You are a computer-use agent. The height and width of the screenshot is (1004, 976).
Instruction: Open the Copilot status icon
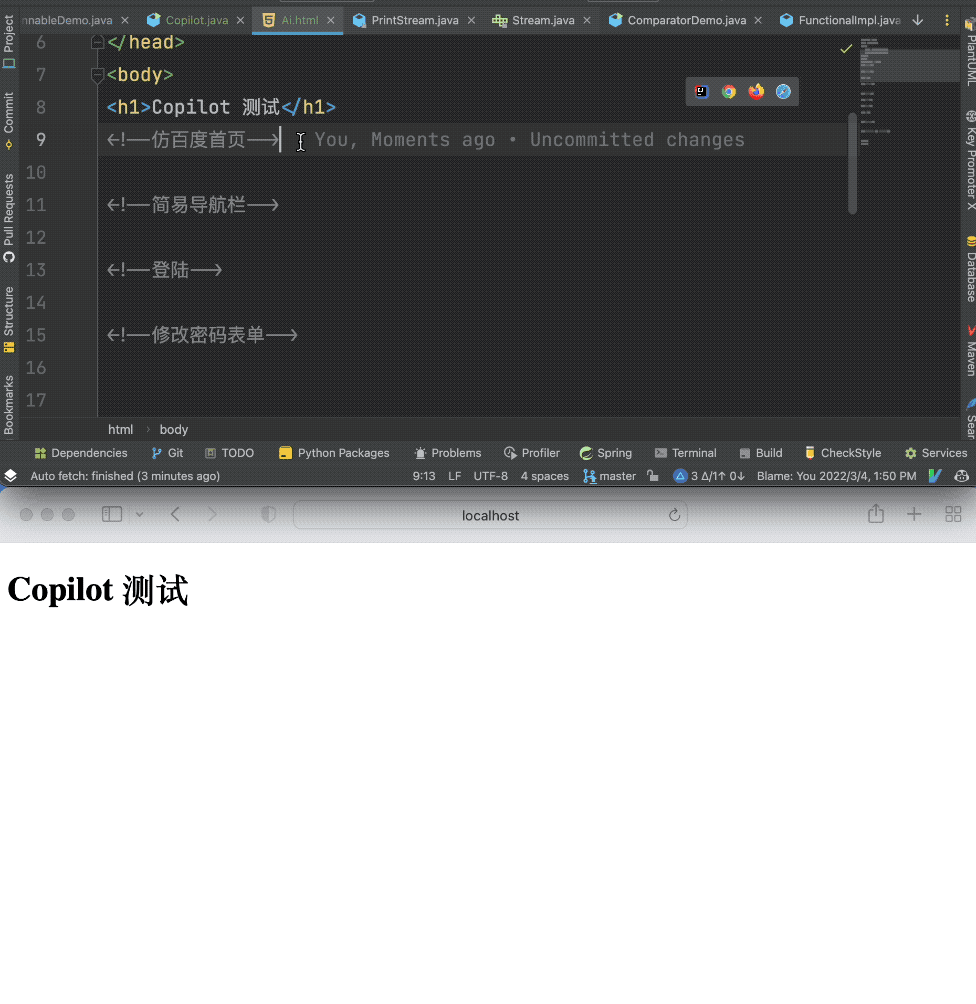click(961, 476)
